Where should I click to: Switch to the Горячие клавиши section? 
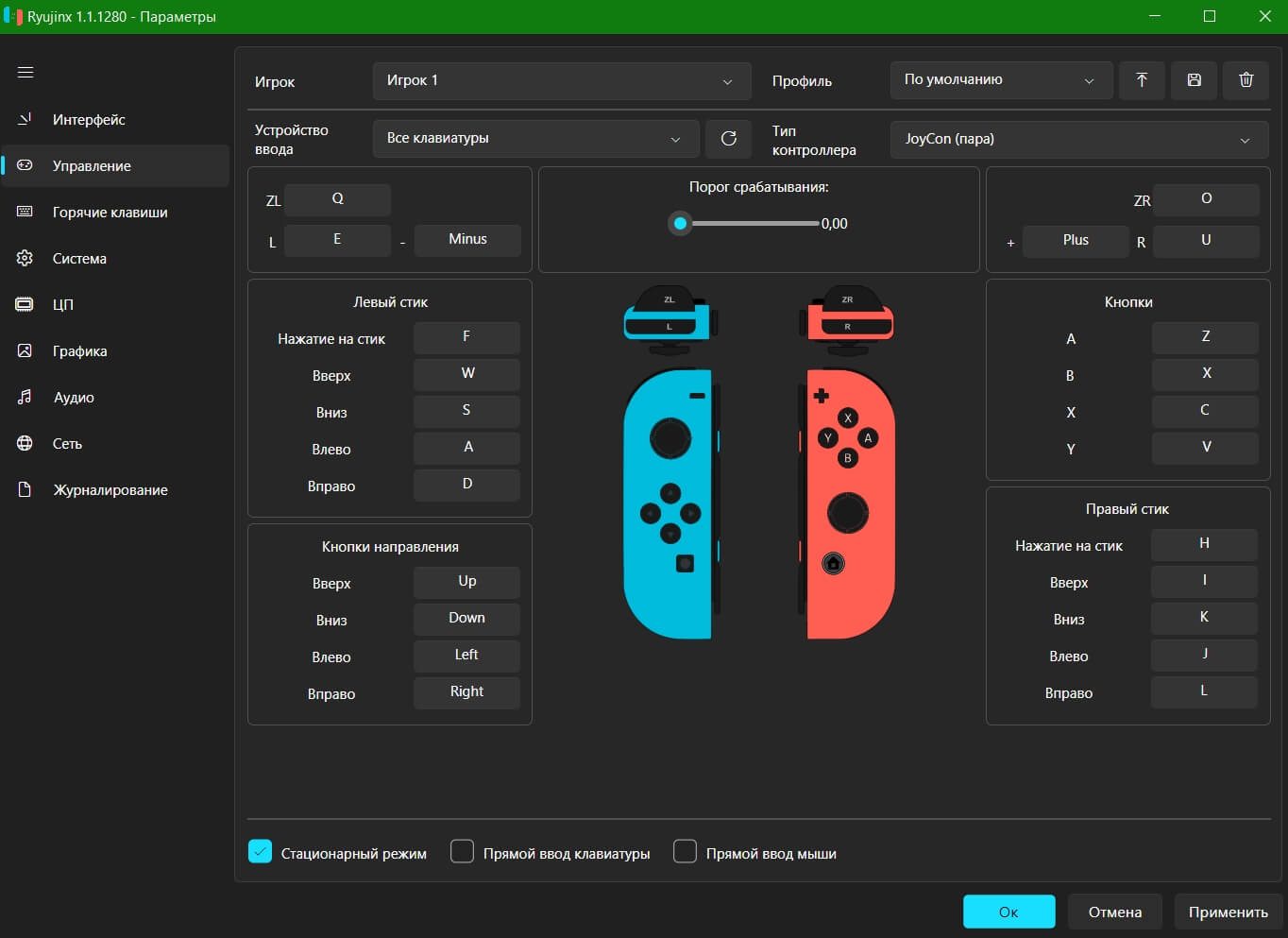pos(110,212)
